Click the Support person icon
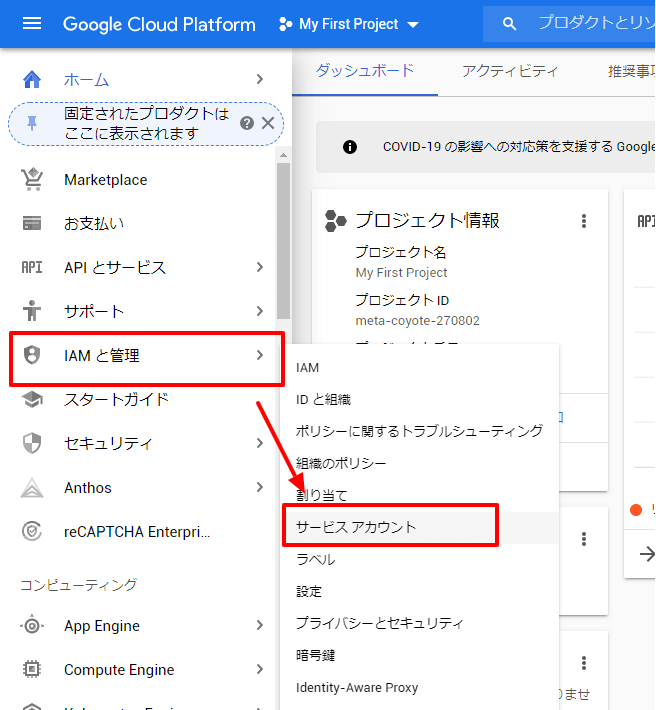 point(32,311)
